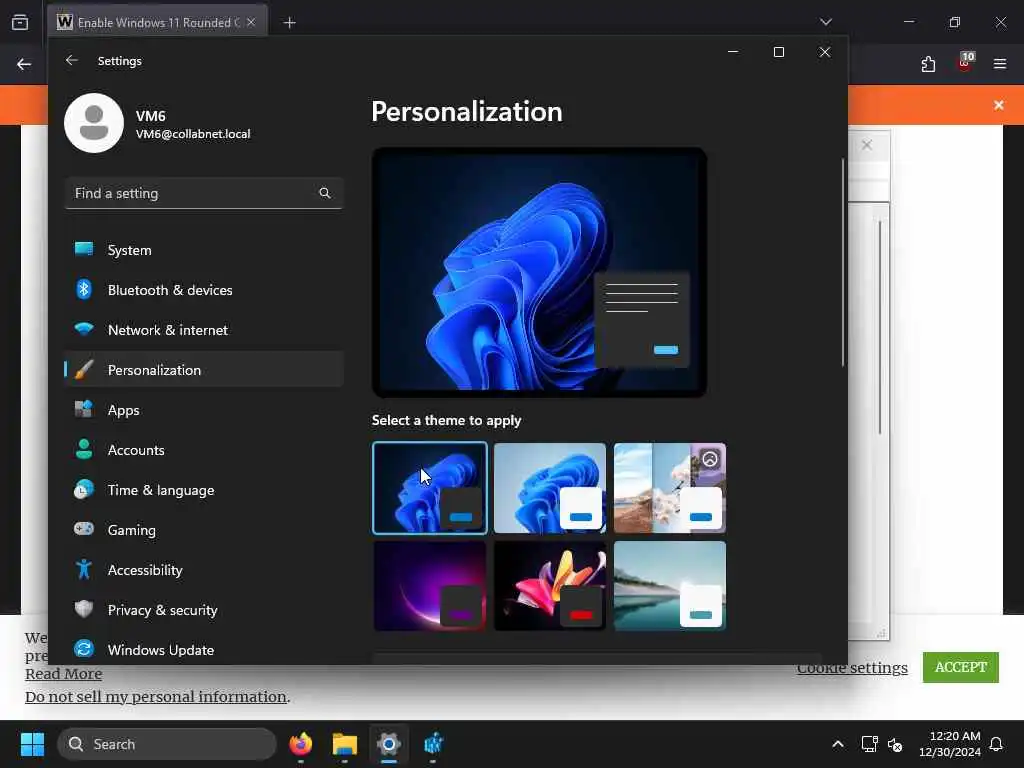Click the VM6 user avatar picture
Viewport: 1024px width, 768px height.
pos(94,123)
